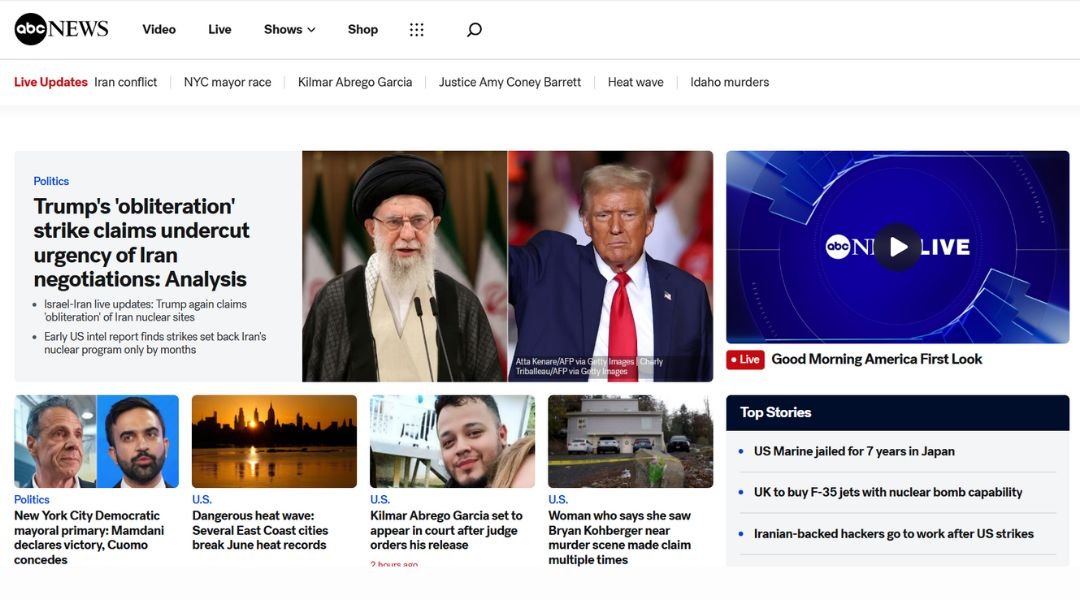Screen dimensions: 1080x600
Task: Play the ABC News Live video
Action: [x=897, y=247]
